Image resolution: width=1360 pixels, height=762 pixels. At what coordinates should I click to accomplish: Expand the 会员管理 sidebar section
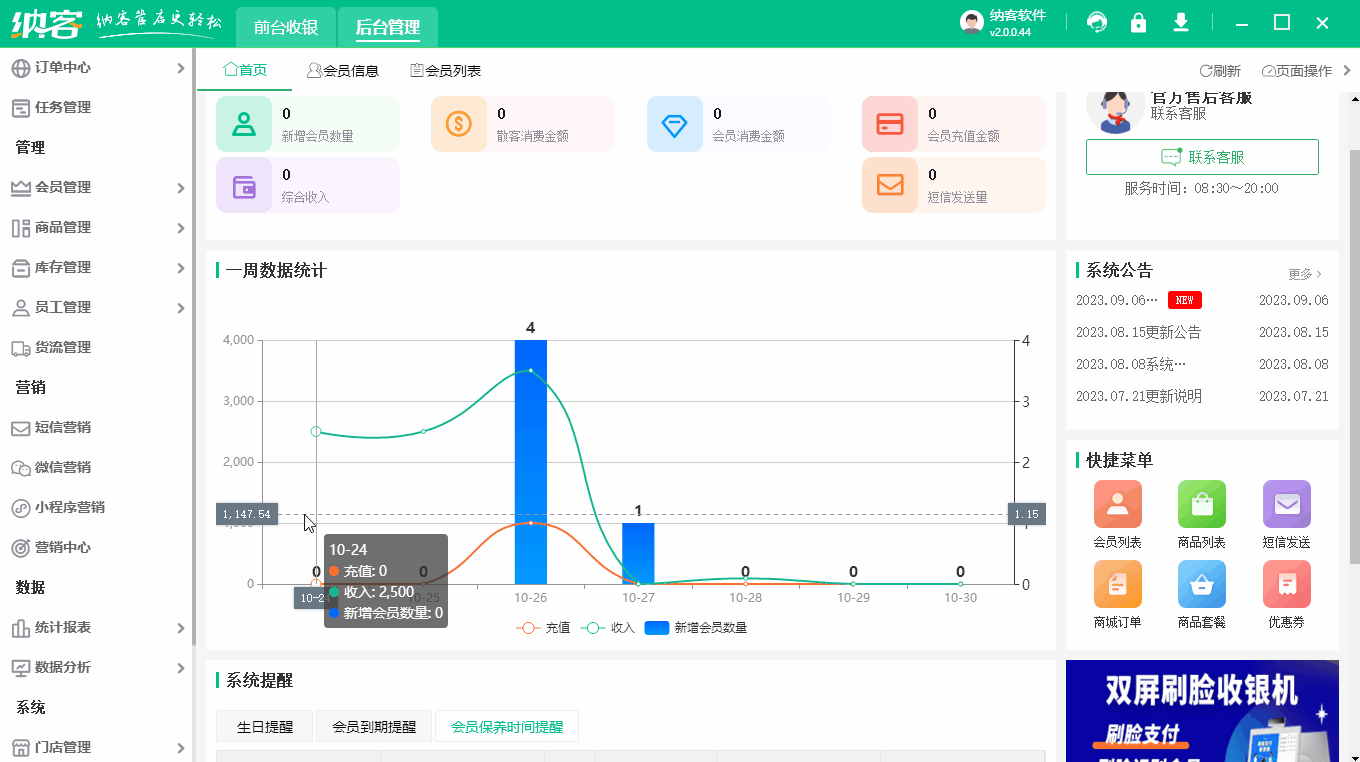click(60, 187)
